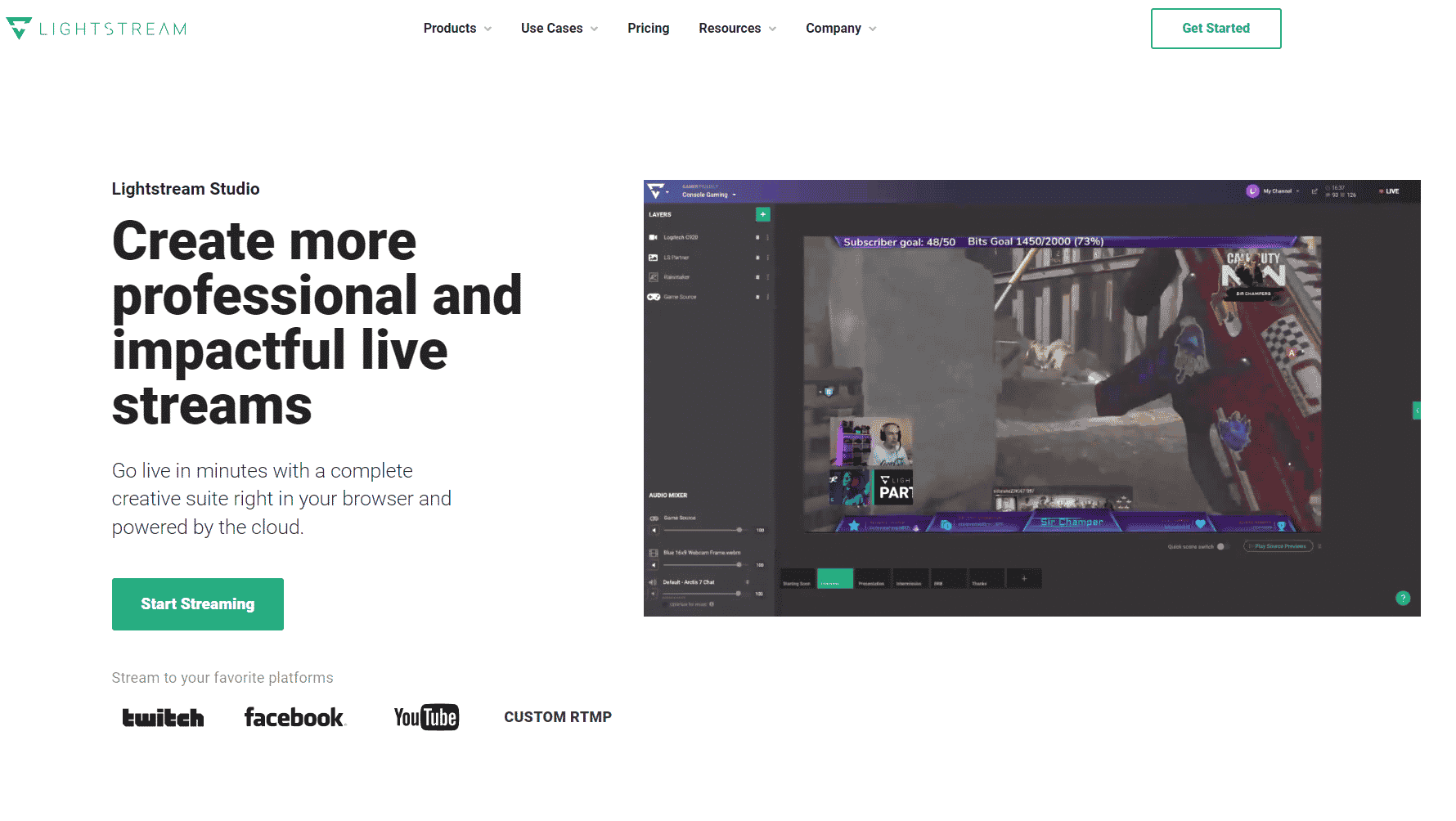Mute Game Source in the audio mixer
This screenshot has width=1456, height=821.
pyautogui.click(x=654, y=530)
